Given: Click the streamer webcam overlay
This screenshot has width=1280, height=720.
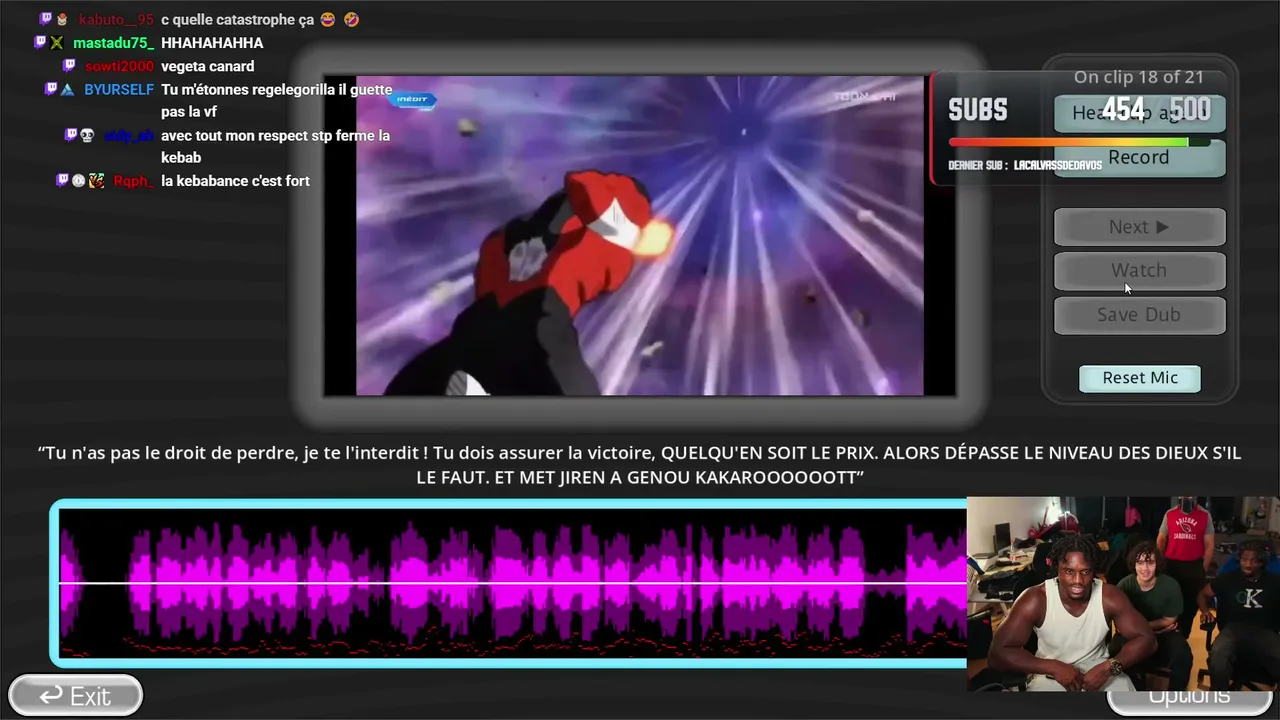Looking at the screenshot, I should (x=1123, y=594).
